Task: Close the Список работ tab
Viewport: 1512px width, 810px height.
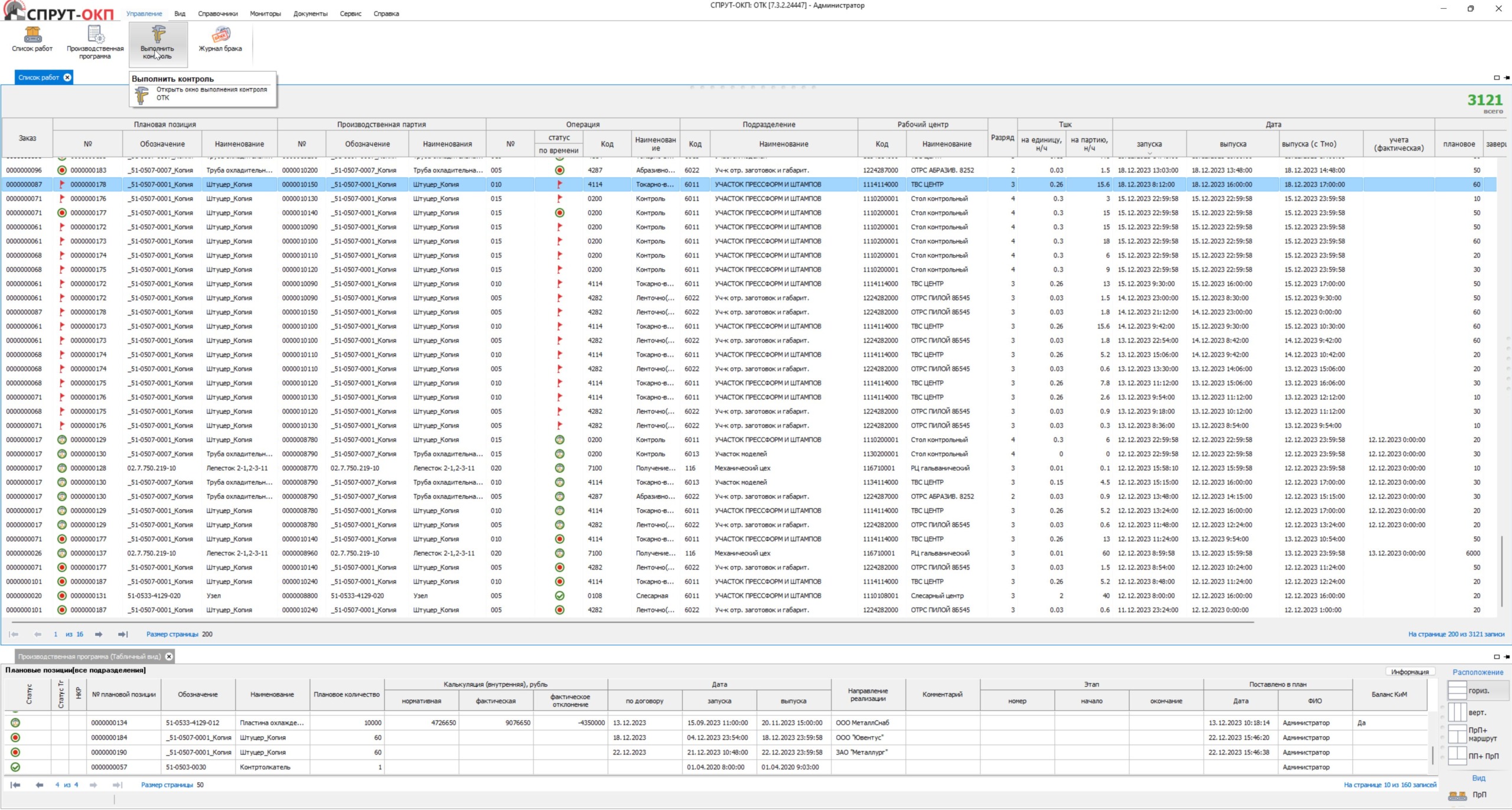Action: point(67,77)
